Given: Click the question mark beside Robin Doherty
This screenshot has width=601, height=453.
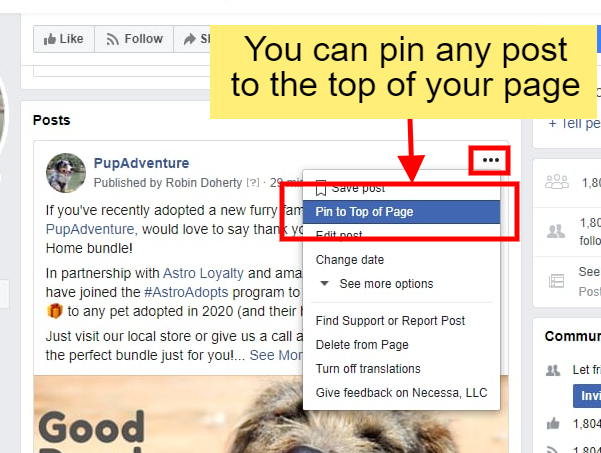Looking at the screenshot, I should [x=253, y=183].
